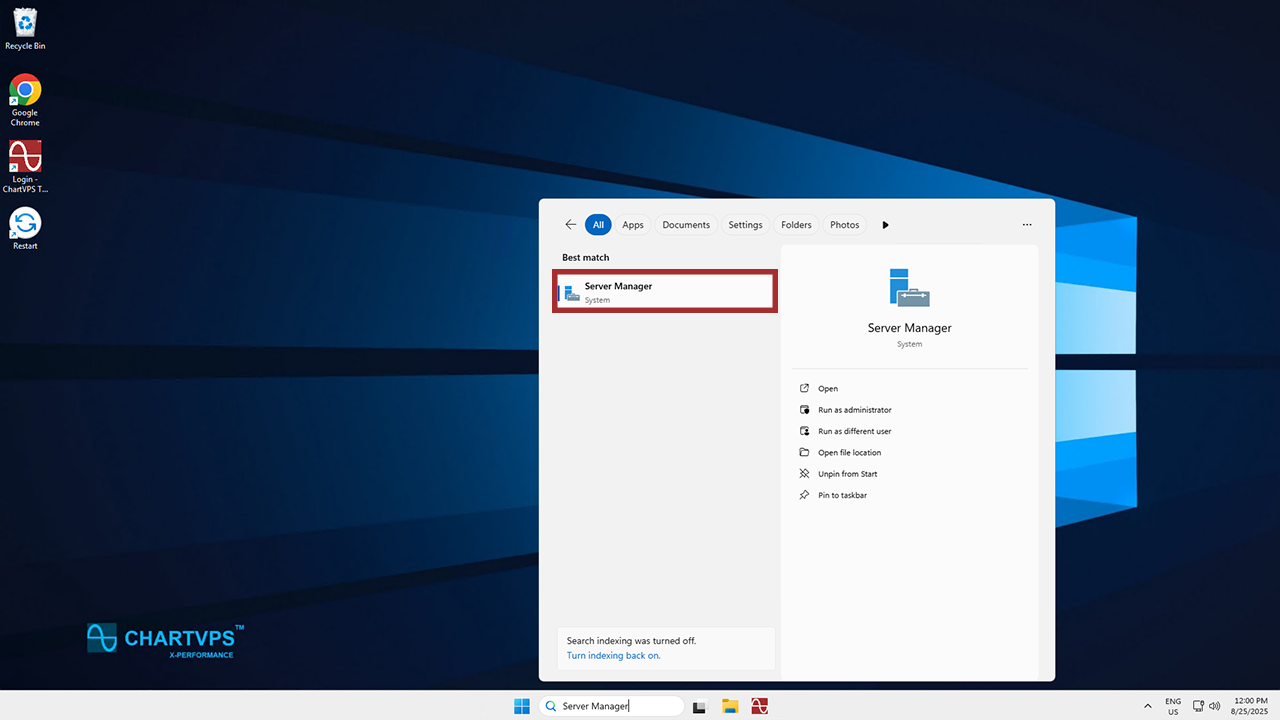Click the Turn indexing back on link
The image size is (1280, 720).
point(613,656)
